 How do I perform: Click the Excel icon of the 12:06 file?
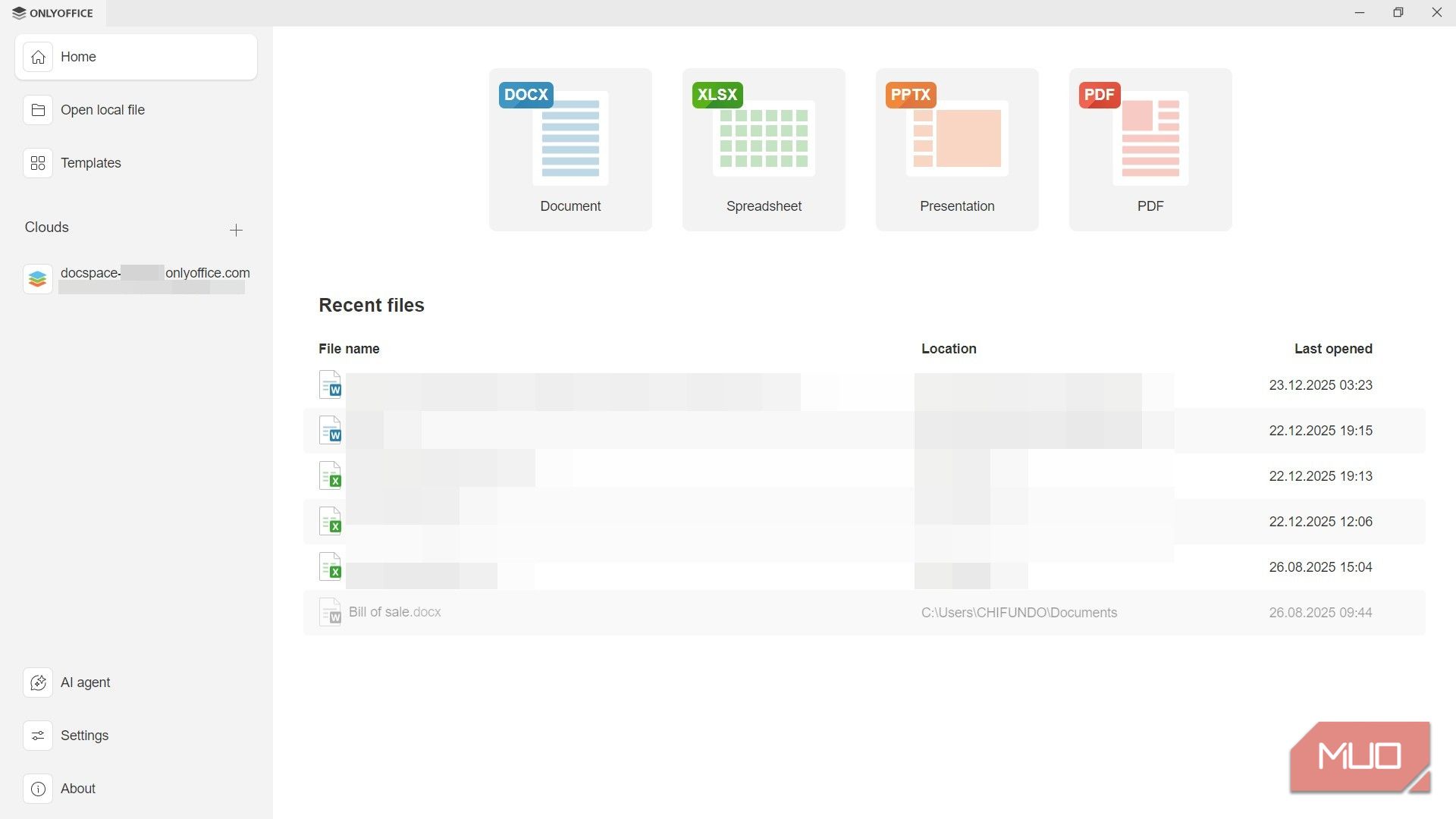pyautogui.click(x=331, y=521)
